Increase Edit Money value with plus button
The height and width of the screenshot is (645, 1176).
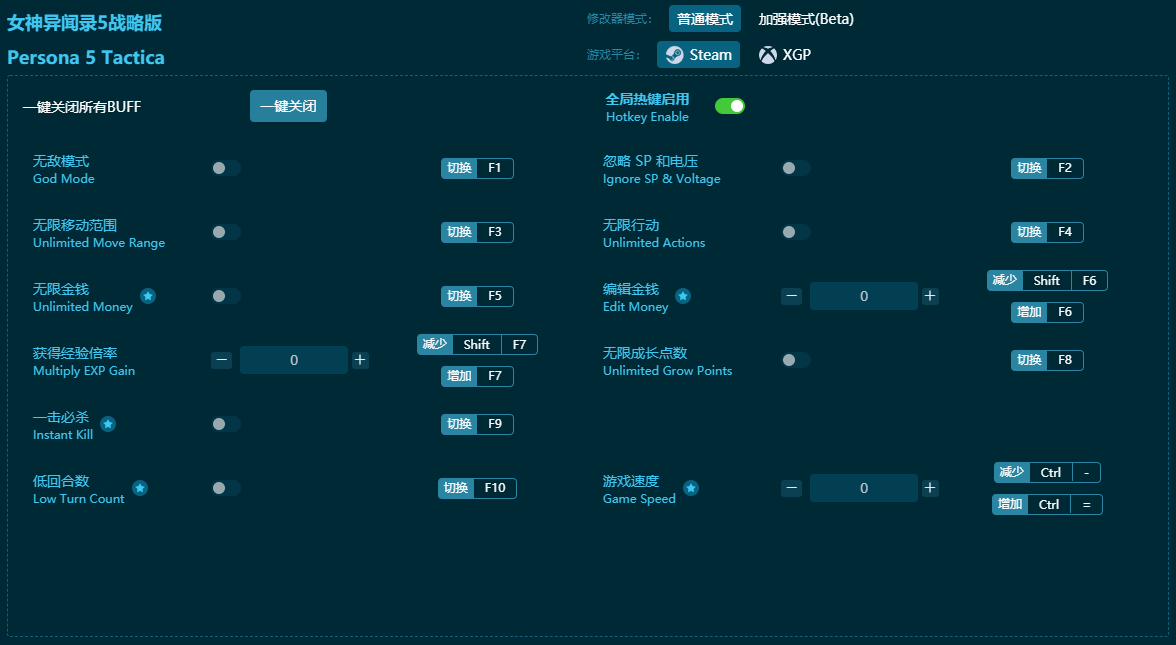pyautogui.click(x=930, y=296)
